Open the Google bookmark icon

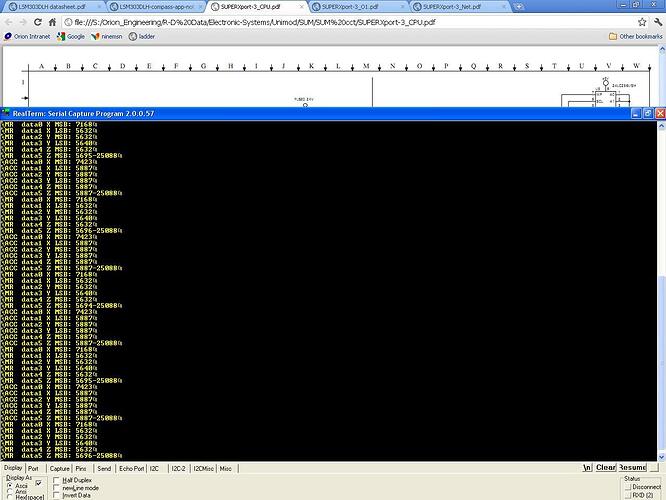coord(61,36)
